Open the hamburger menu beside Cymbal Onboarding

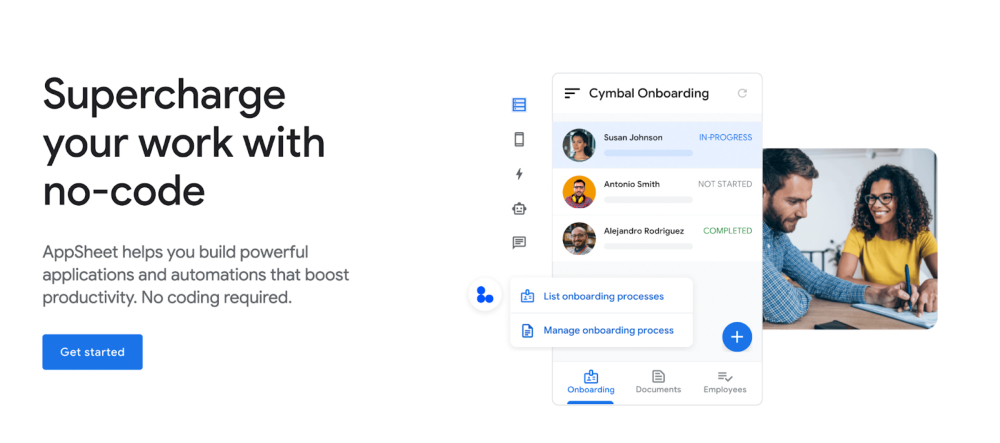click(x=572, y=93)
